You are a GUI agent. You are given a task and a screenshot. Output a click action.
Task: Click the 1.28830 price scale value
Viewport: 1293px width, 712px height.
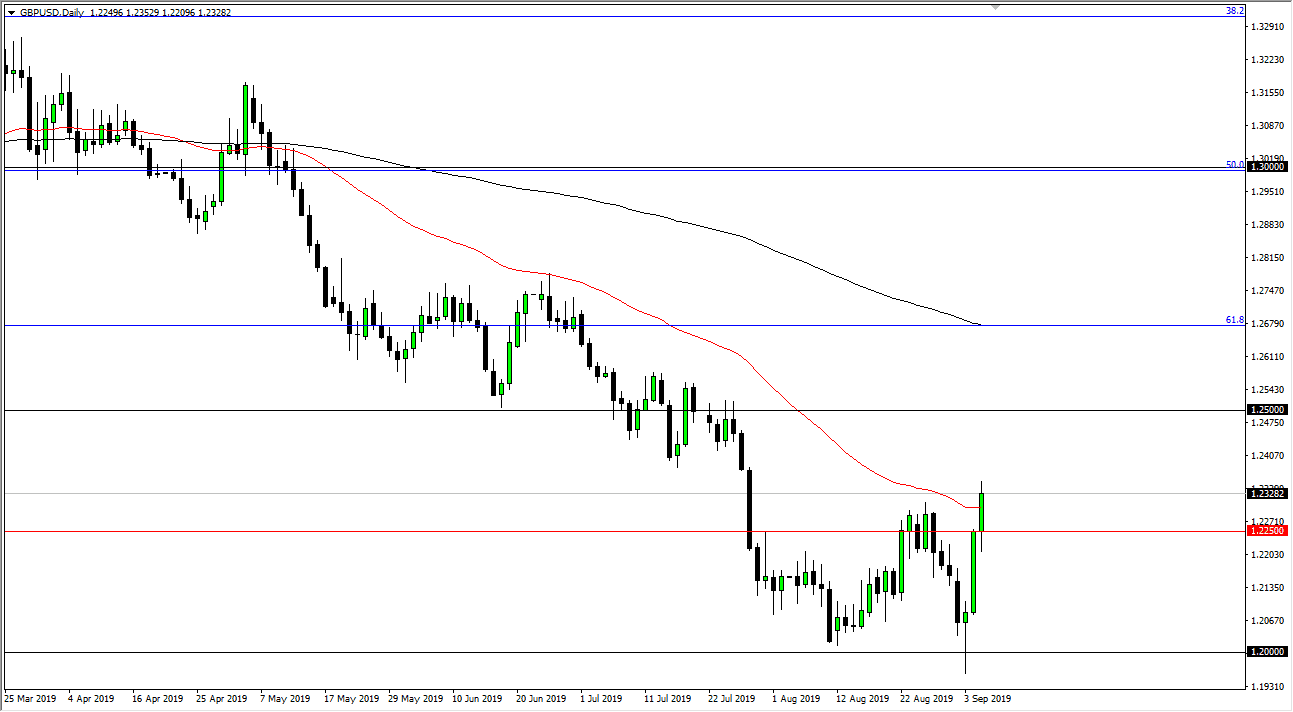[1268, 224]
